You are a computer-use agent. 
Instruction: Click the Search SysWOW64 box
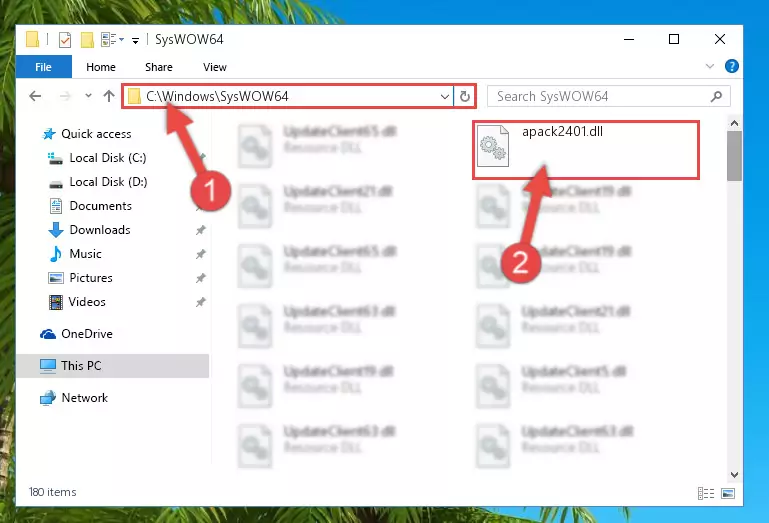point(608,96)
